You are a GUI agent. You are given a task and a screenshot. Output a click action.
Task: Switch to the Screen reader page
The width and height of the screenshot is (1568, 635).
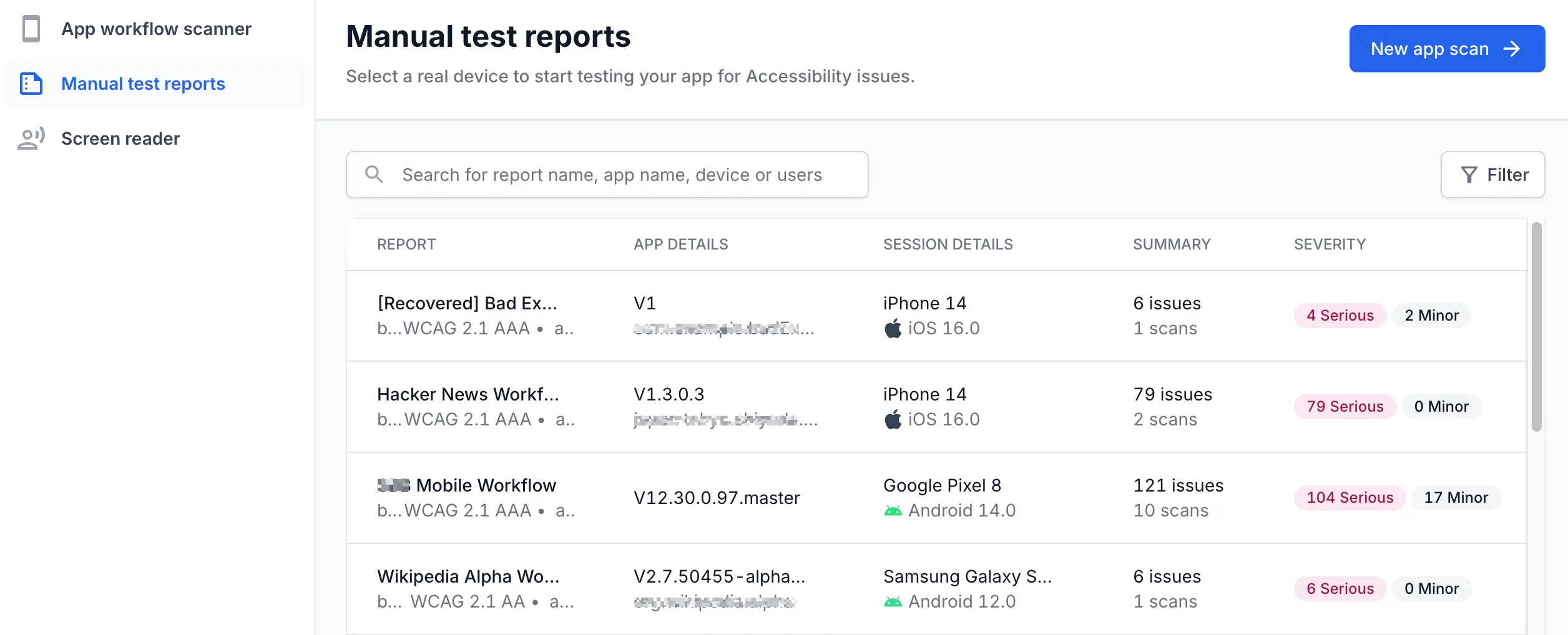120,138
